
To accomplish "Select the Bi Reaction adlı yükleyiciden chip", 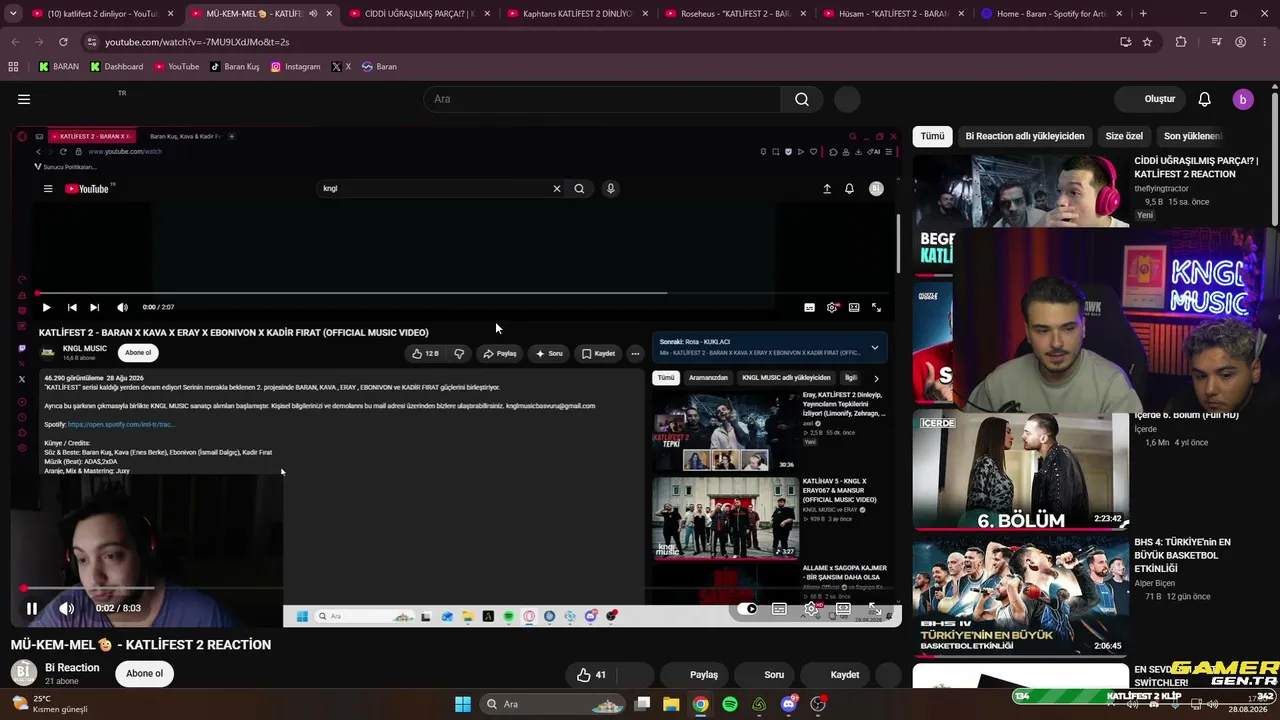I will pos(1025,136).
